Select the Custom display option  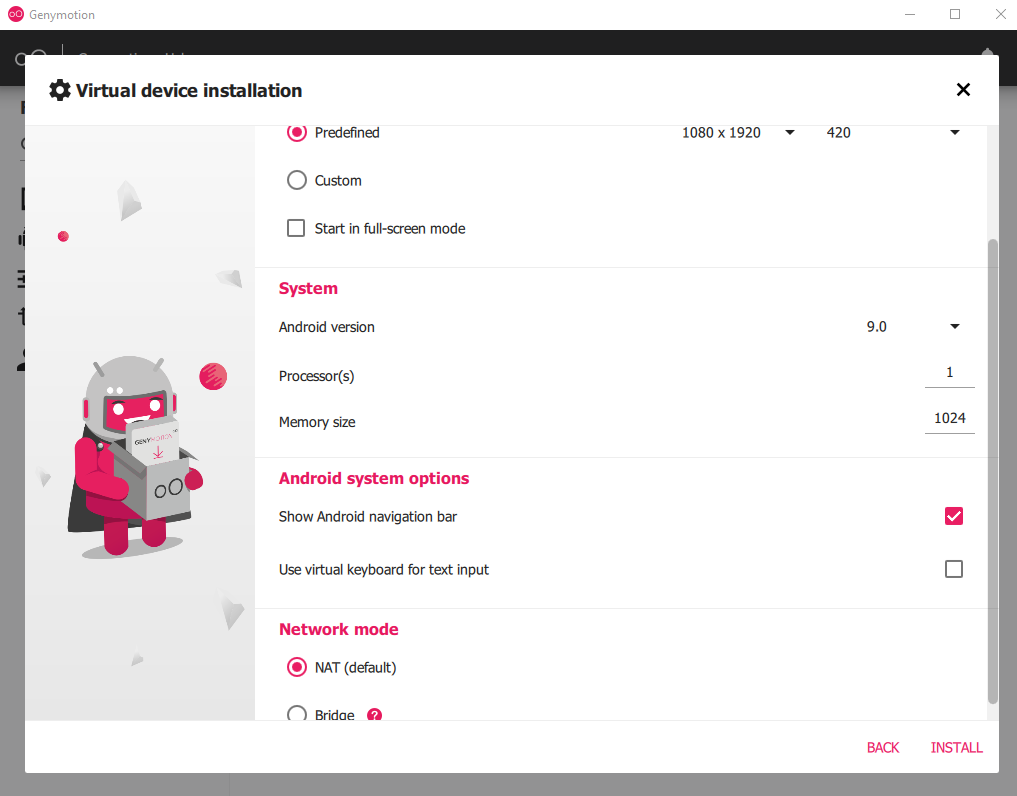[x=296, y=180]
